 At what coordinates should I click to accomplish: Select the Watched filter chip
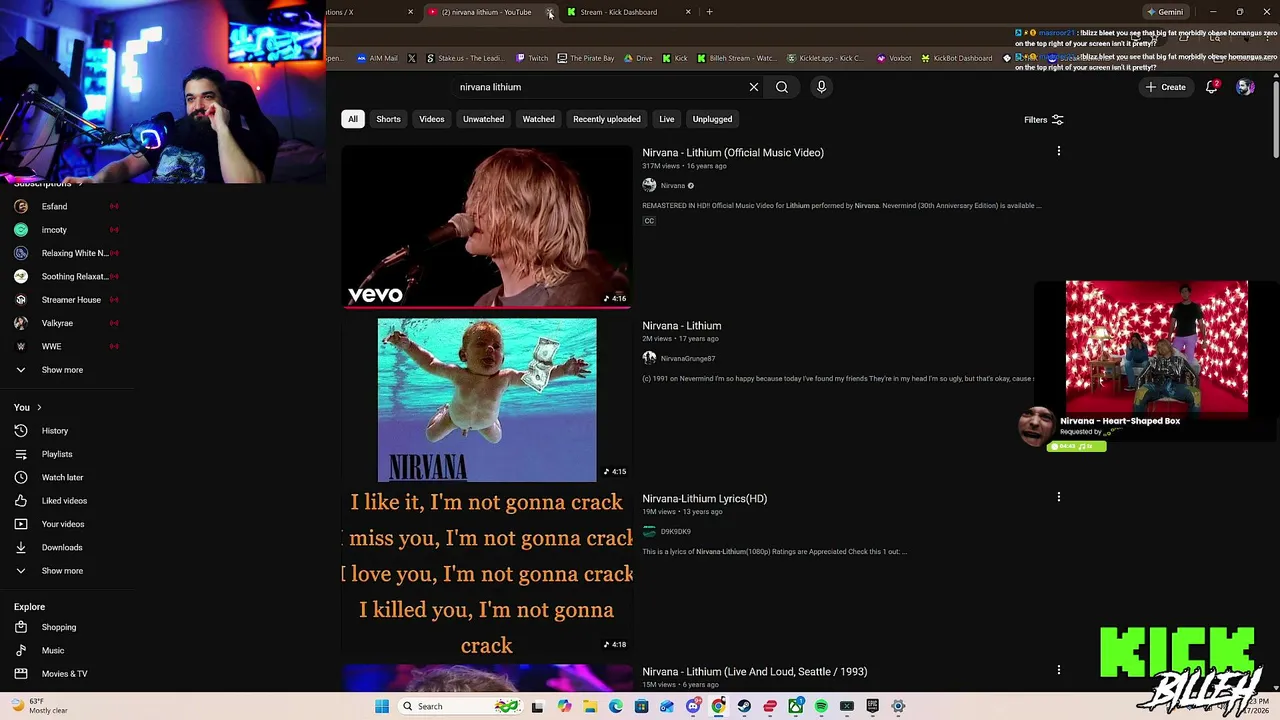tap(538, 119)
